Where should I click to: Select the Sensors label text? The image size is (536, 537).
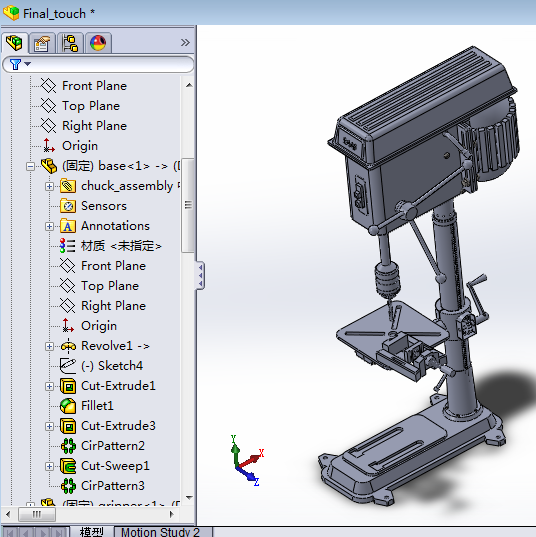(104, 206)
